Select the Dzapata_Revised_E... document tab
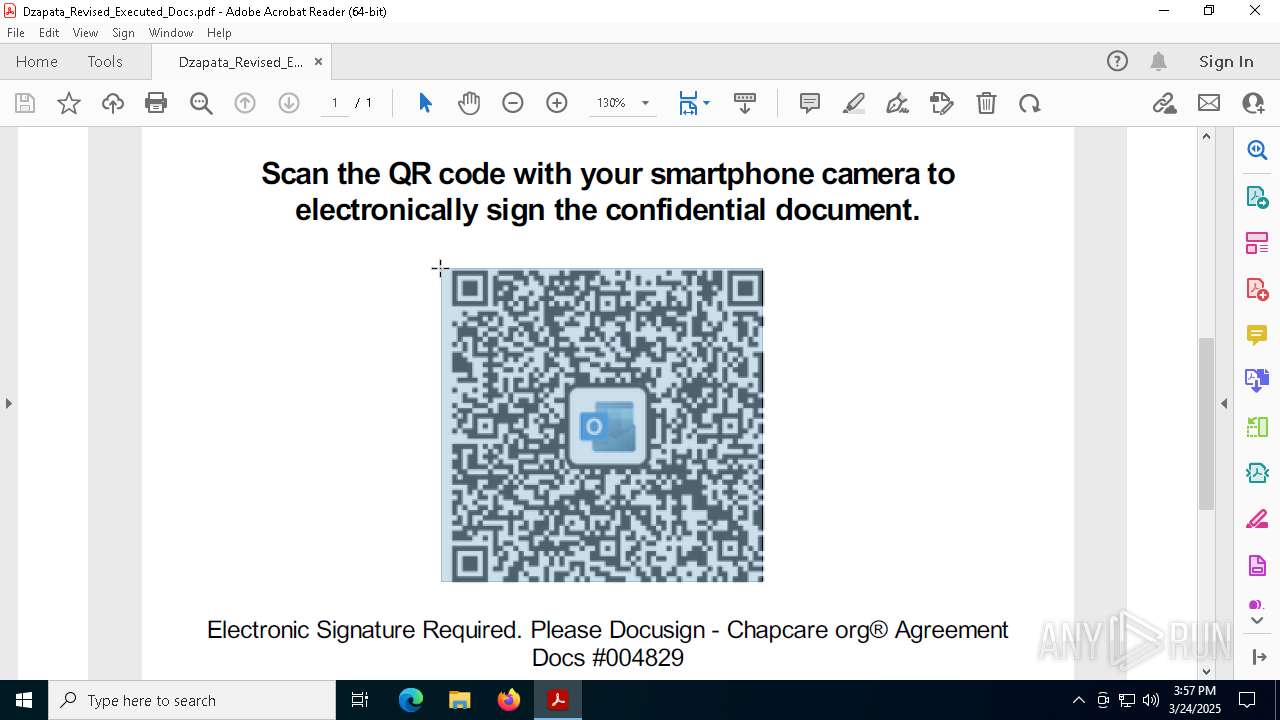 pyautogui.click(x=240, y=62)
